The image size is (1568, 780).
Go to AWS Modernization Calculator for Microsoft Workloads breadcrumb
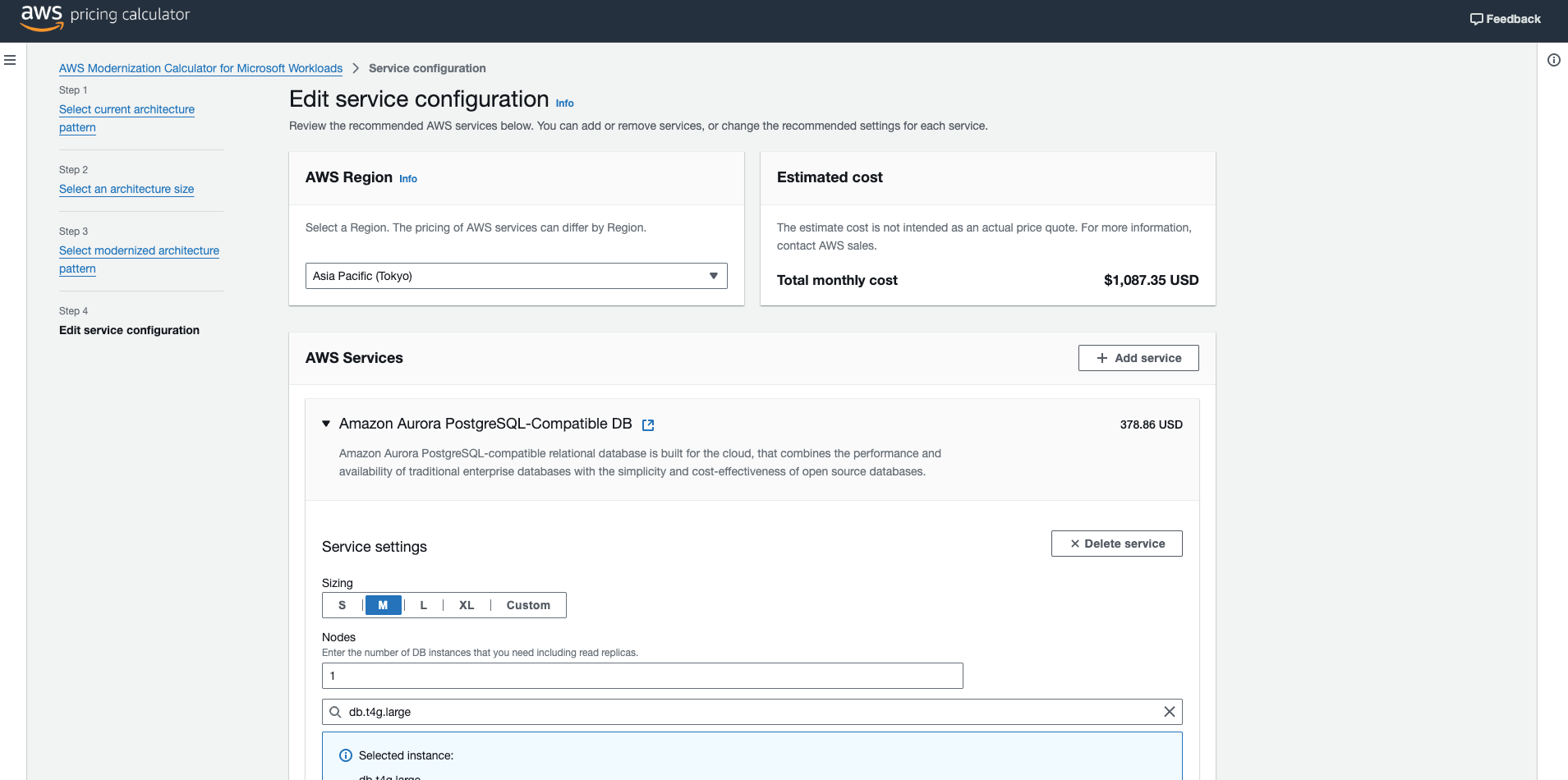point(200,68)
